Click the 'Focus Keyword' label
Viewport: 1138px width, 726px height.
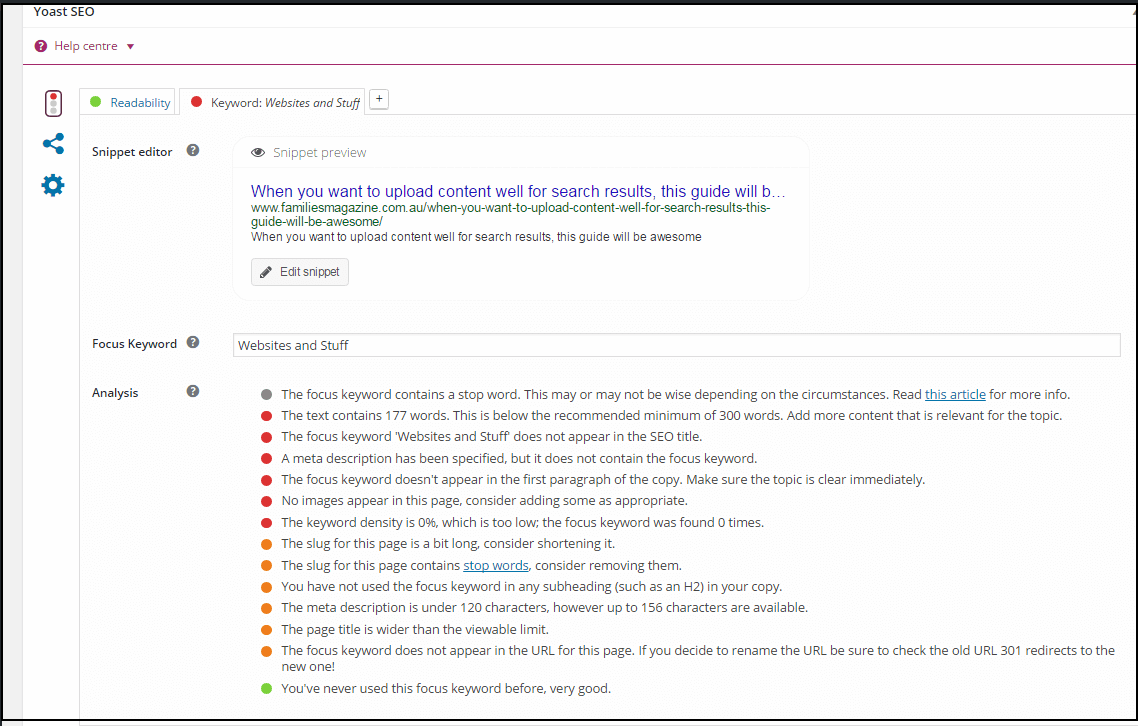click(x=134, y=343)
